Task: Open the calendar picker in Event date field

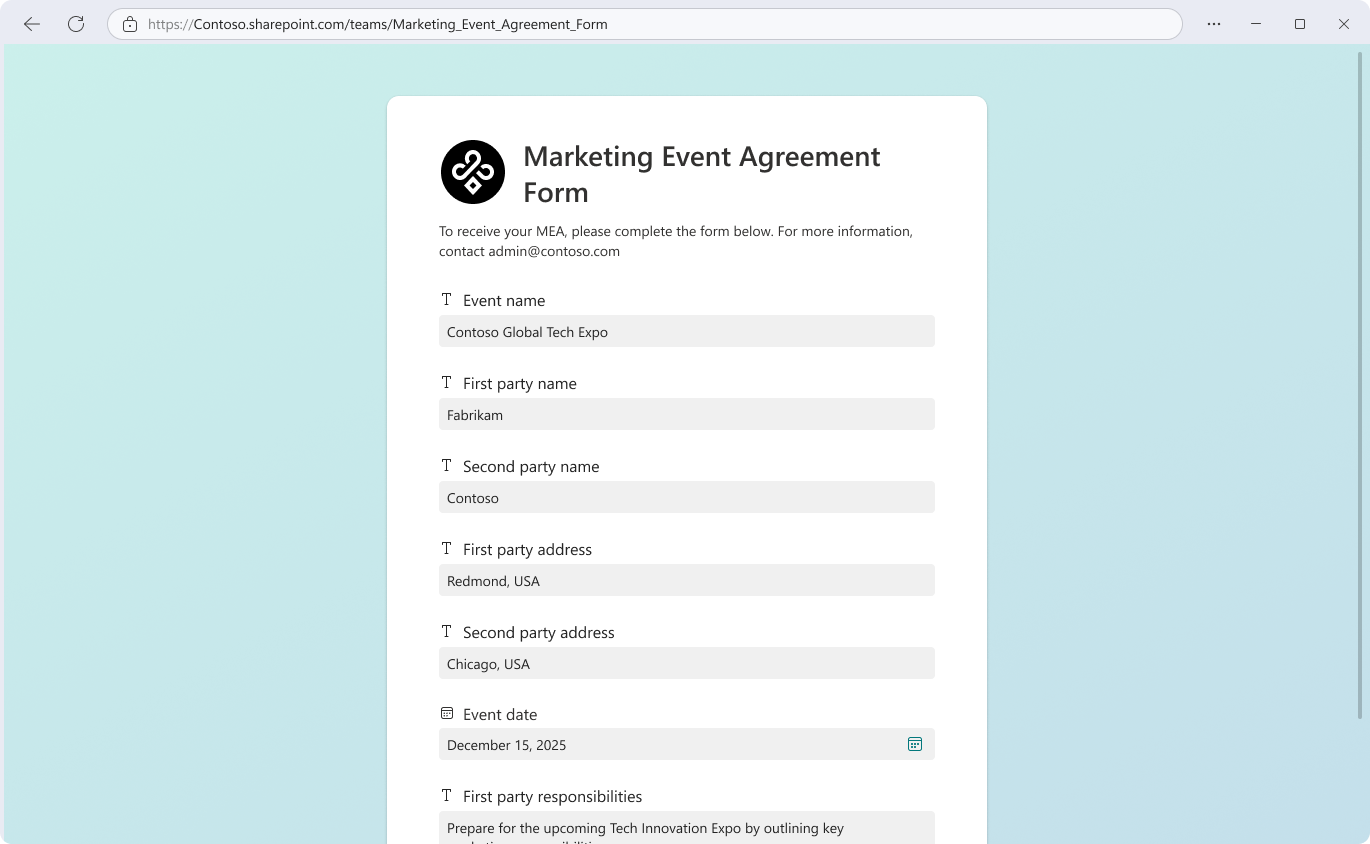Action: click(x=914, y=744)
